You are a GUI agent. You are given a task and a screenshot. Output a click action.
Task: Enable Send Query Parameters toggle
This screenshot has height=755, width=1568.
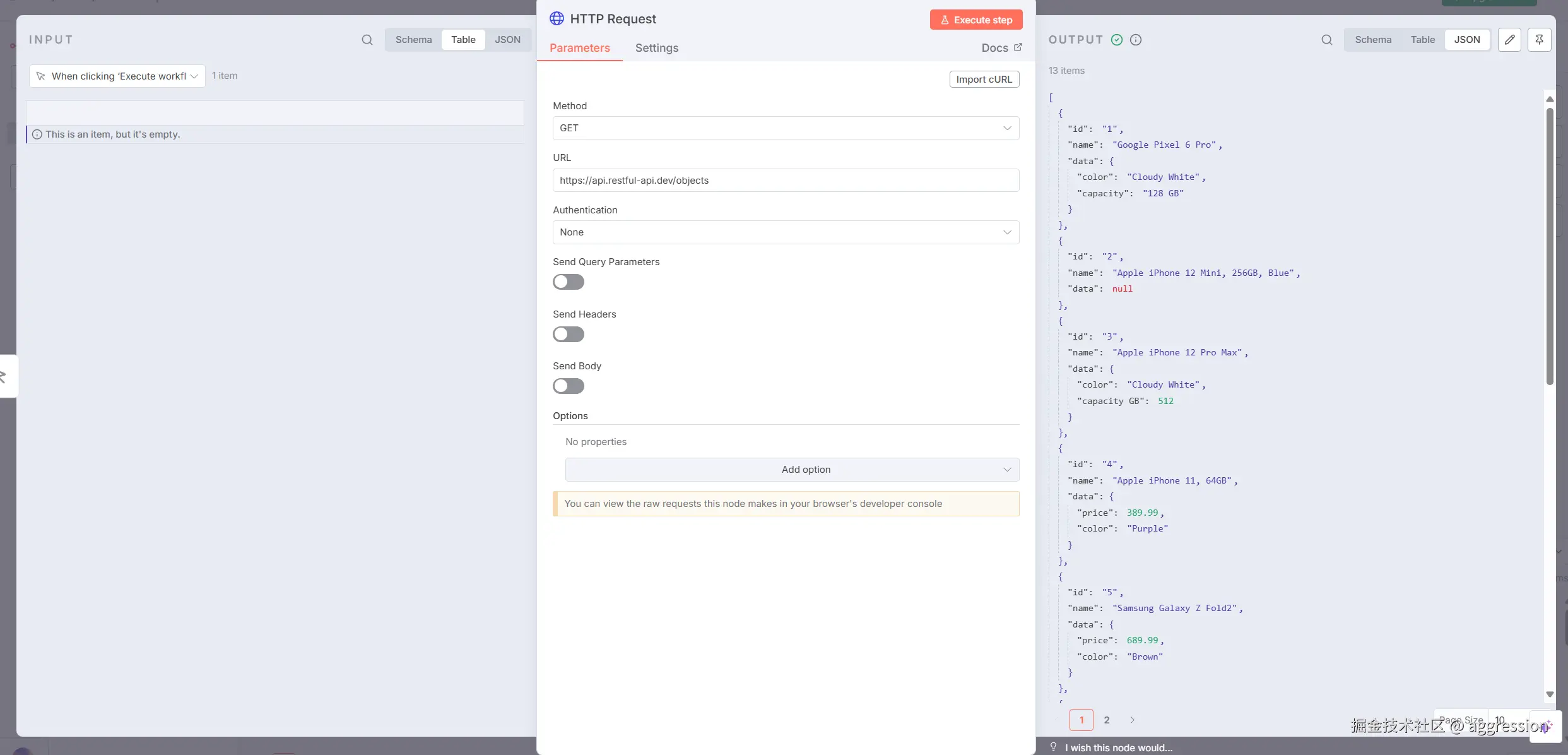[569, 282]
